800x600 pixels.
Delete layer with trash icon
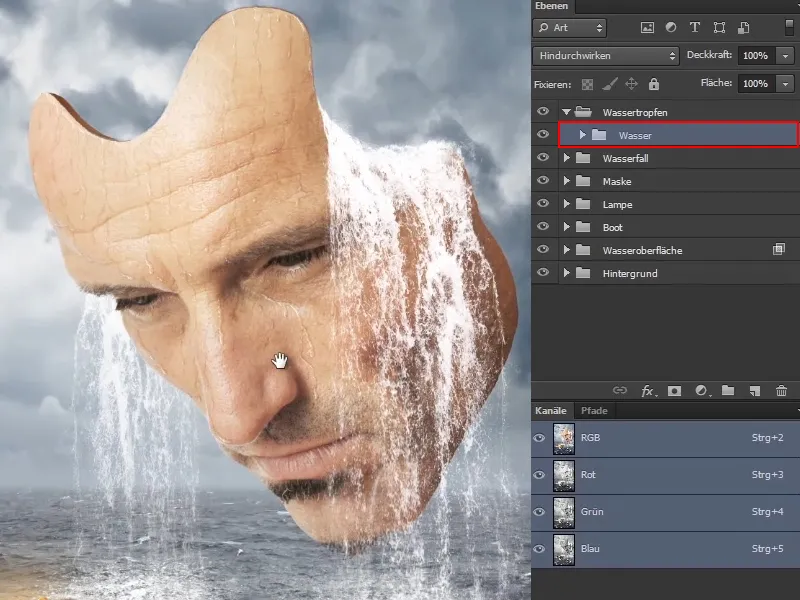click(x=781, y=391)
